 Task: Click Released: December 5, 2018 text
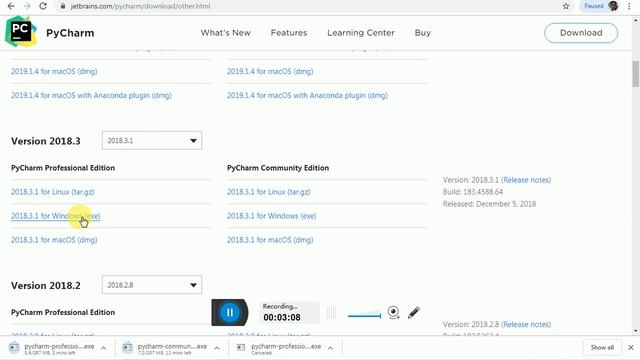[x=489, y=204]
